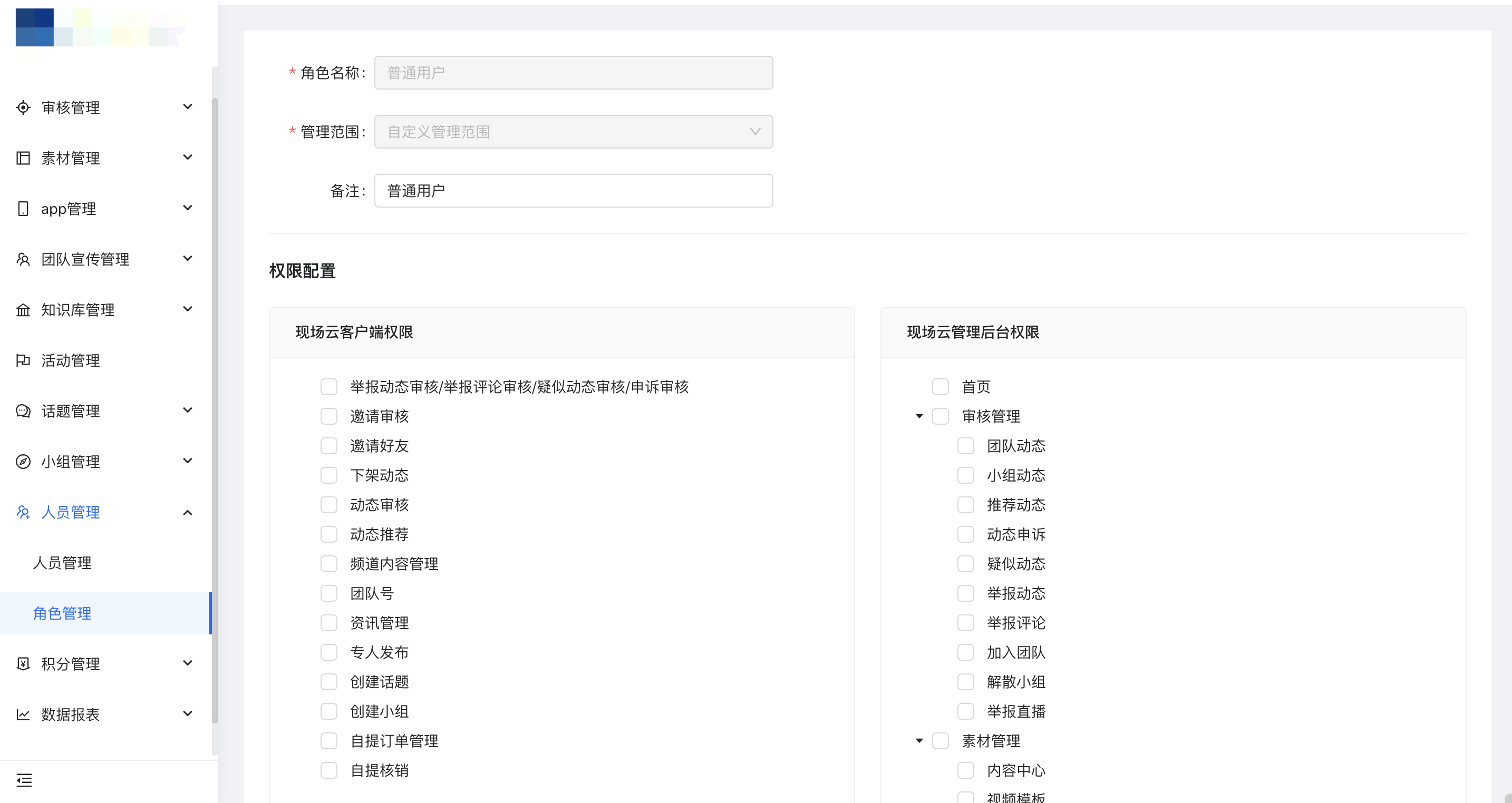
Task: Check the 邀请好友 permission checkbox
Action: [x=328, y=446]
